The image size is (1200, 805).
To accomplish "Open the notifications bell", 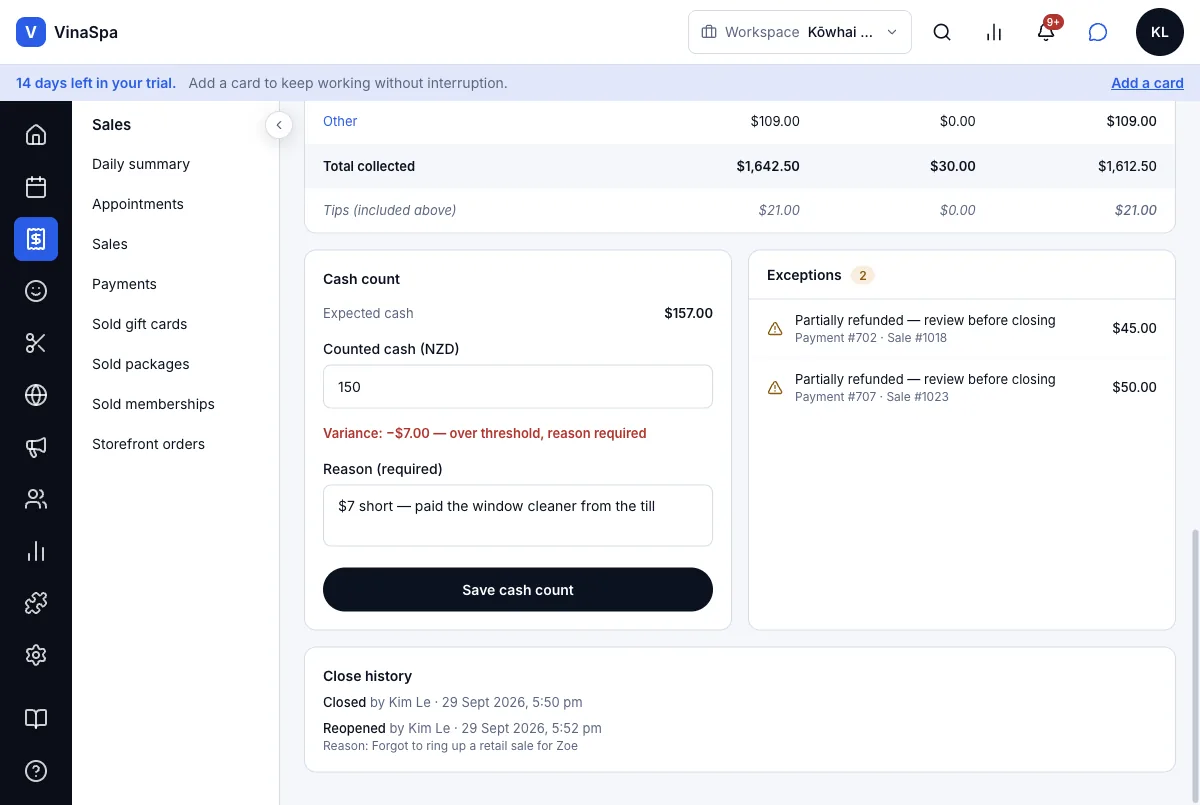I will [1046, 32].
